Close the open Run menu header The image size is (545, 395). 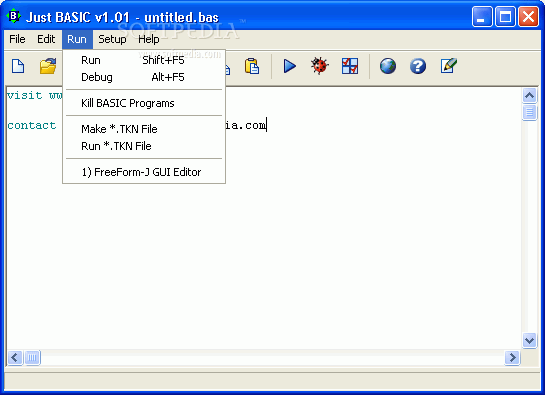(x=77, y=39)
